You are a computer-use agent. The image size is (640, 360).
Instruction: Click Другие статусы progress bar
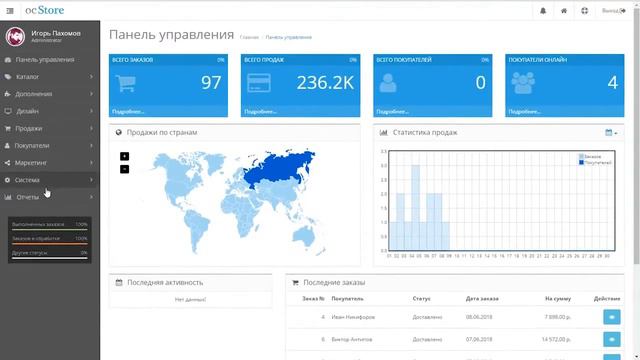pos(50,258)
